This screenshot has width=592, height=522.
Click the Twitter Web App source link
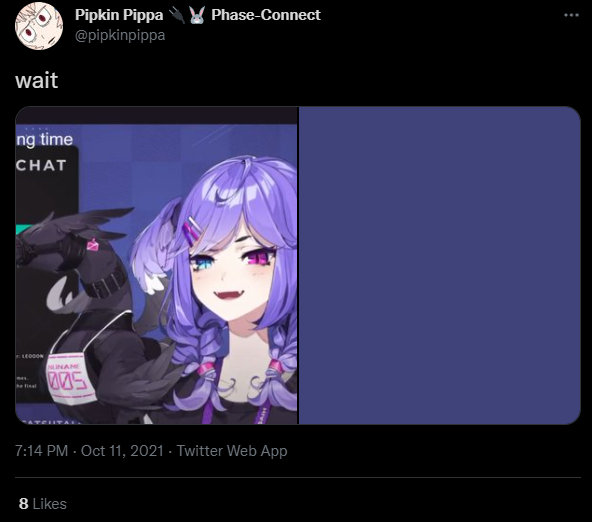232,451
